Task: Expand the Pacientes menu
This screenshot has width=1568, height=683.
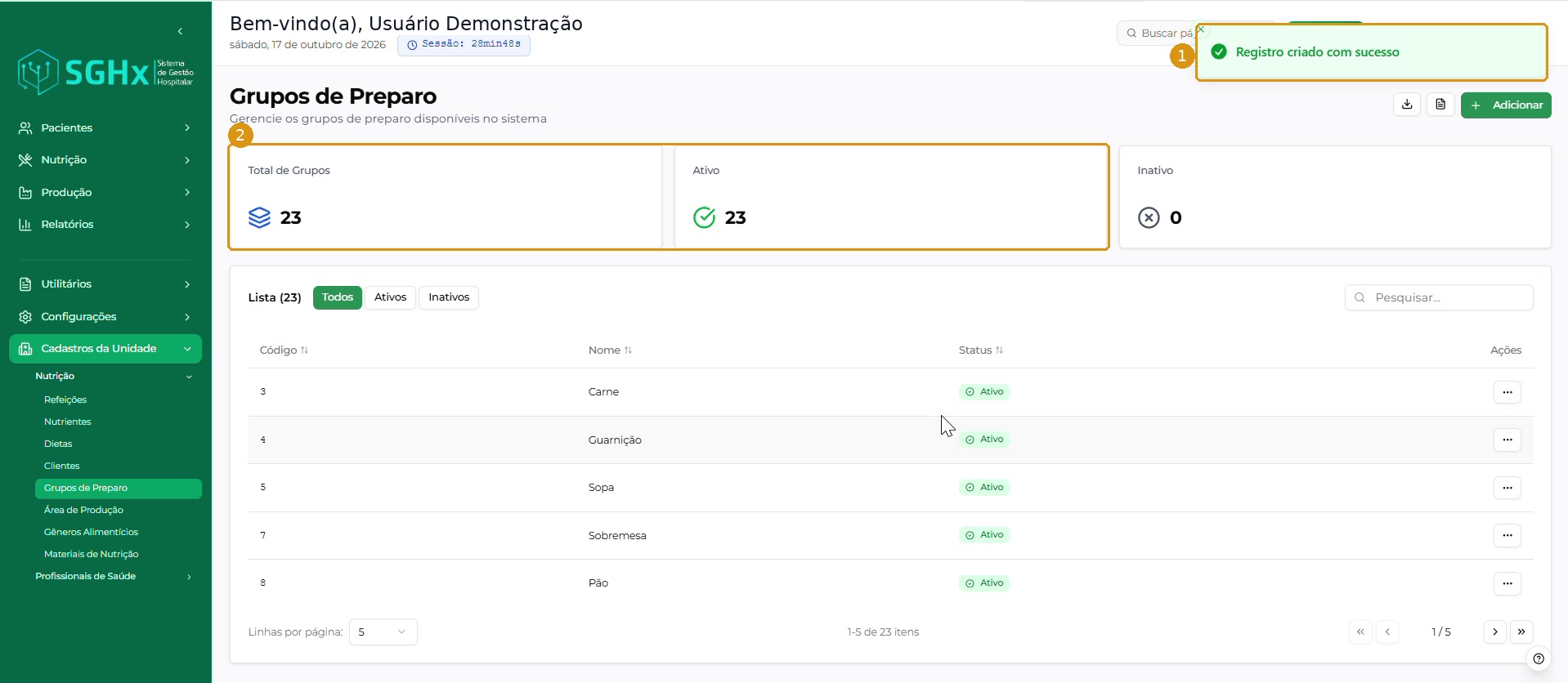Action: tap(105, 127)
